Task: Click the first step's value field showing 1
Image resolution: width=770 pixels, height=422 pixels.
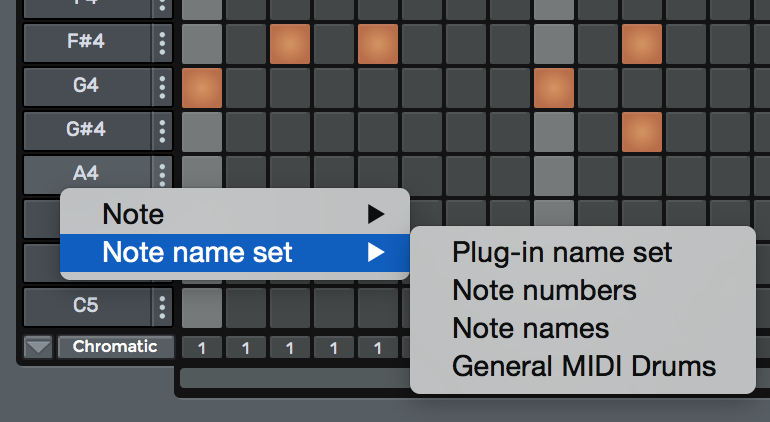Action: pyautogui.click(x=202, y=348)
